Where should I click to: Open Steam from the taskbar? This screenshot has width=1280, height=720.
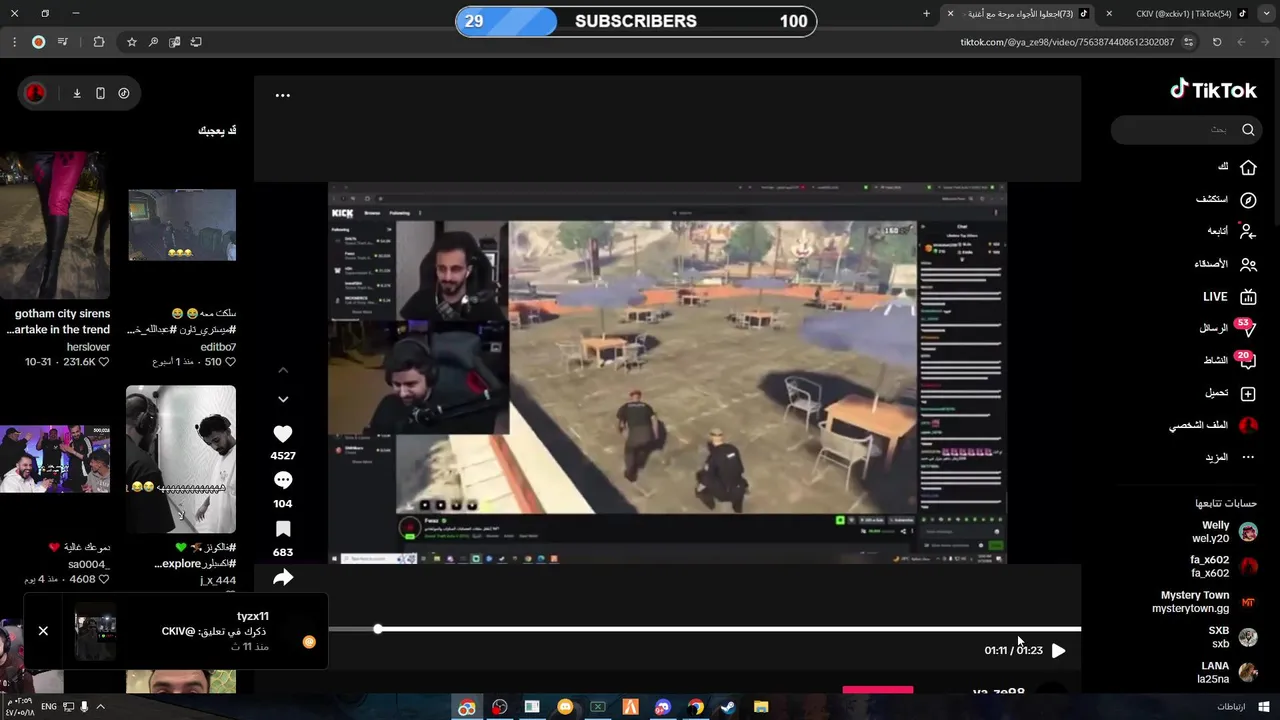728,707
